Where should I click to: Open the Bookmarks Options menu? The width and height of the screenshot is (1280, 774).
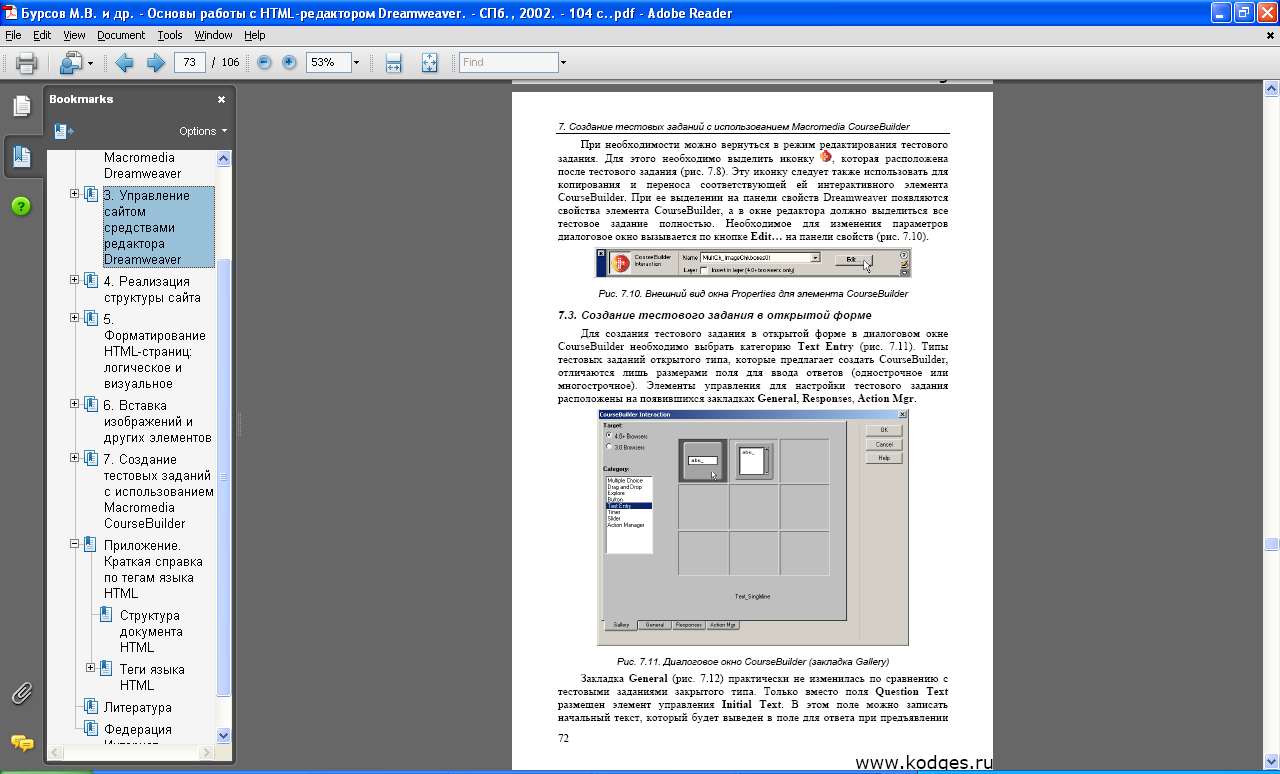coord(203,131)
